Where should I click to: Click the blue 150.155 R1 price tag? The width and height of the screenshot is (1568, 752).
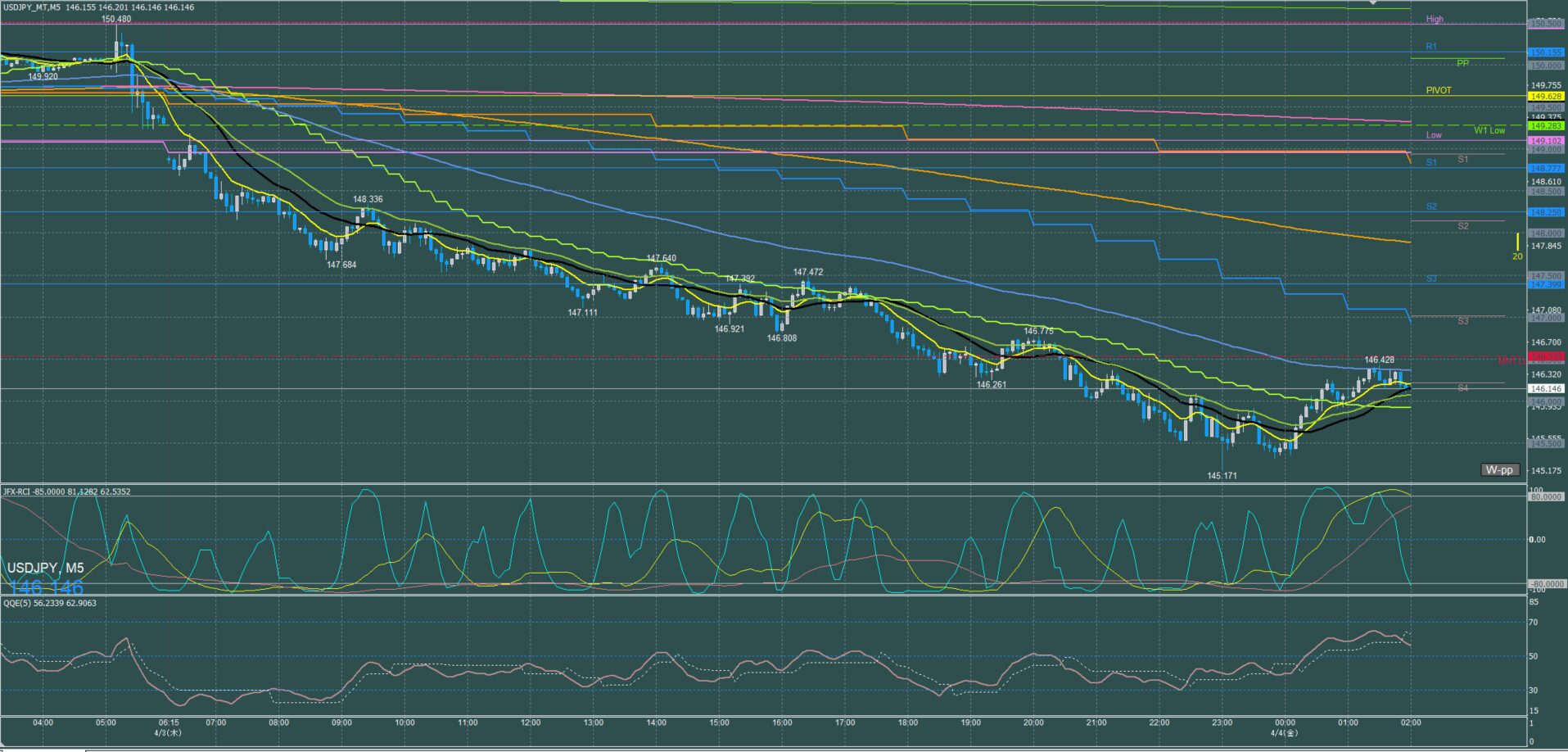[x=1546, y=52]
